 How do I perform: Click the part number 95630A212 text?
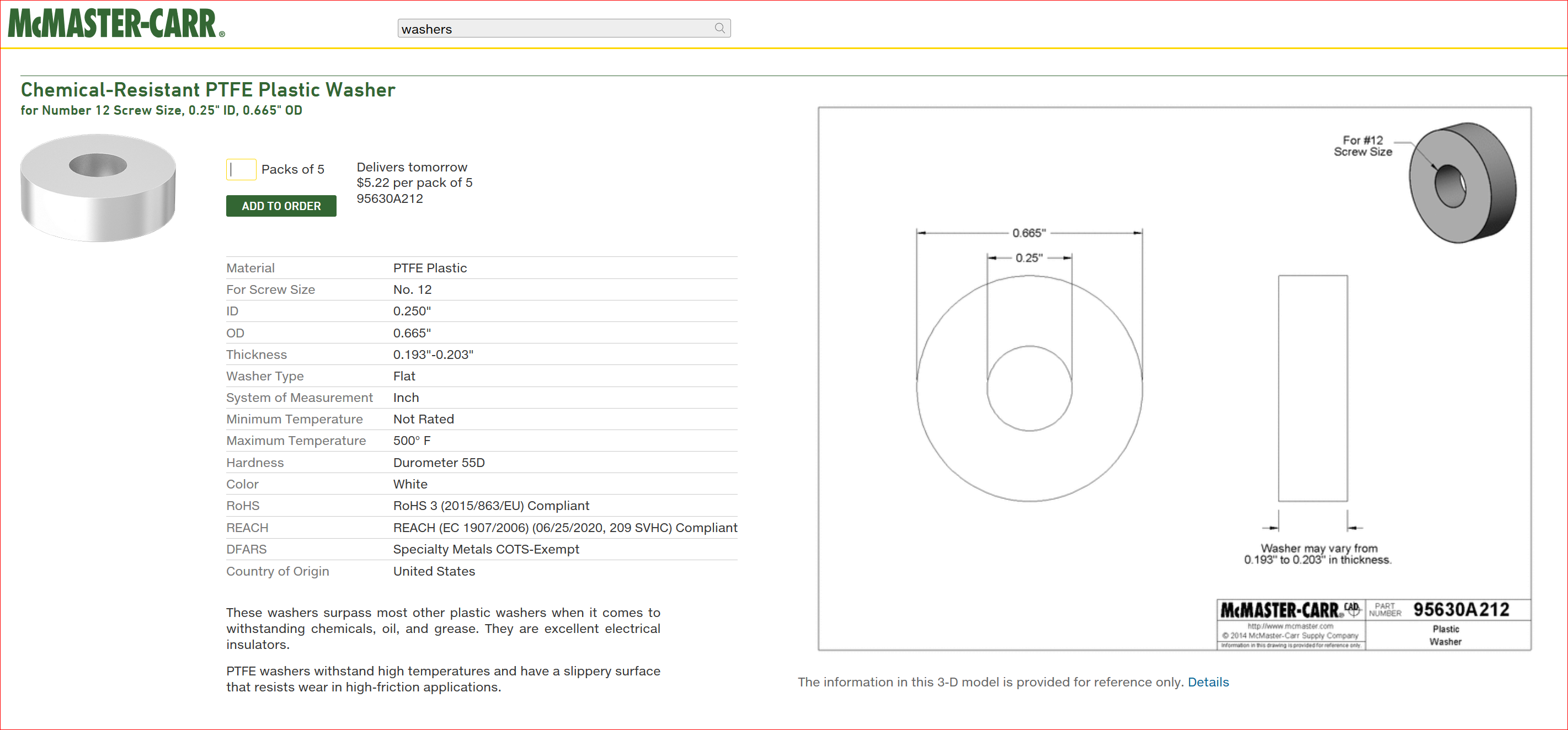click(x=390, y=198)
